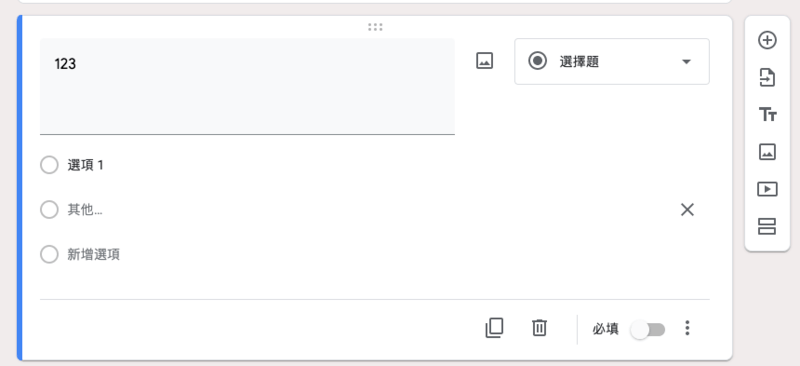The image size is (800, 366).
Task: Remove the 其他 option with X
Action: [x=687, y=209]
